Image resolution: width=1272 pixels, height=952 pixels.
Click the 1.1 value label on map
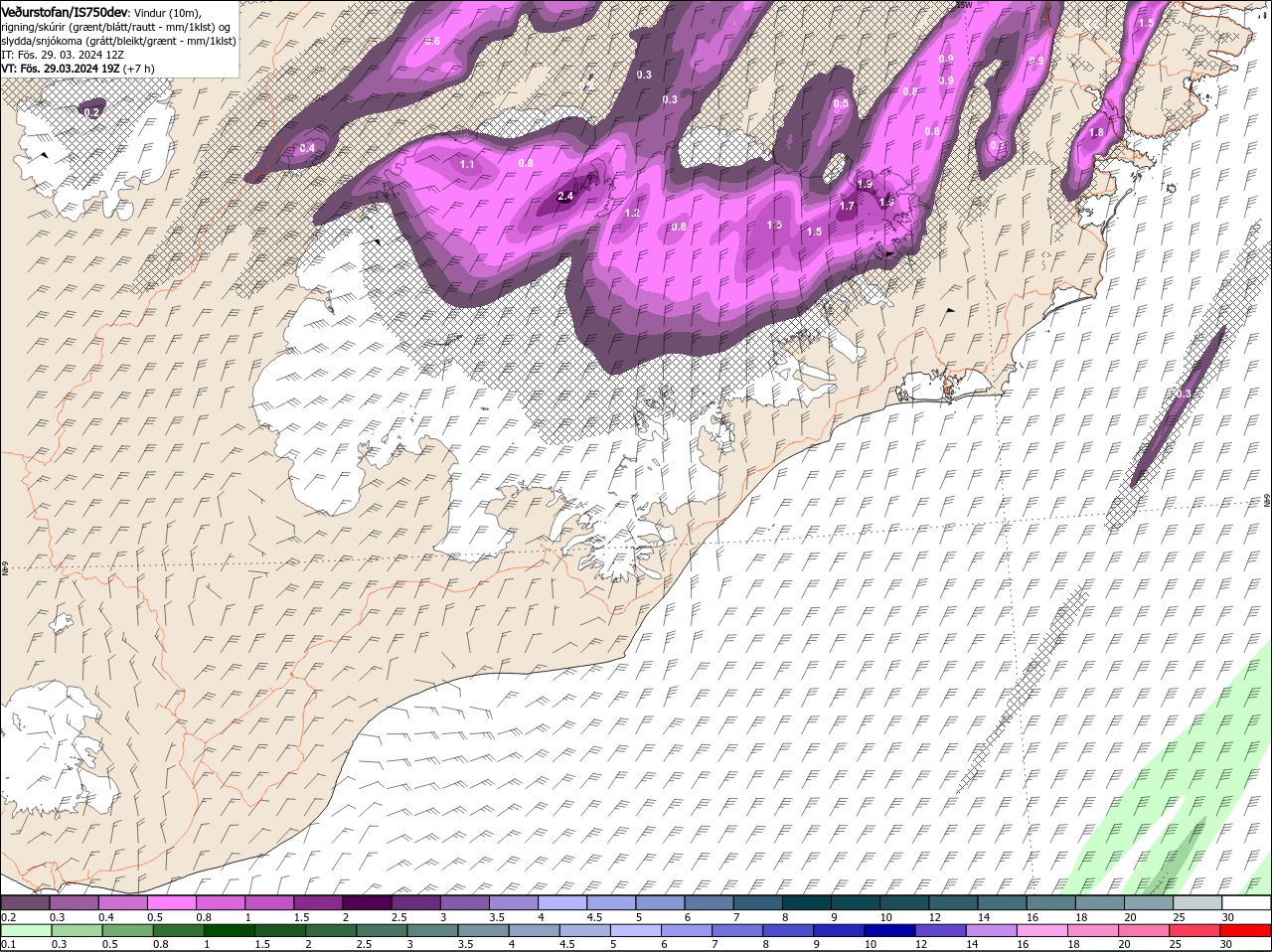tap(467, 164)
